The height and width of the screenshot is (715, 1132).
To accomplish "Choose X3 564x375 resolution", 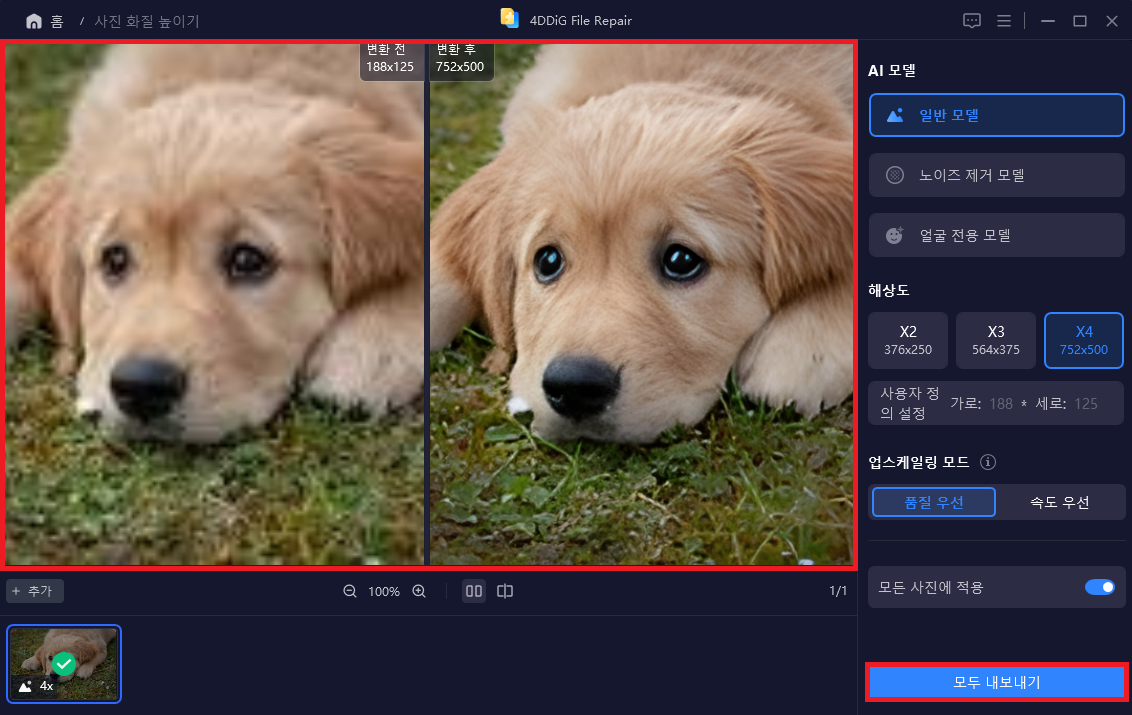I will [996, 340].
